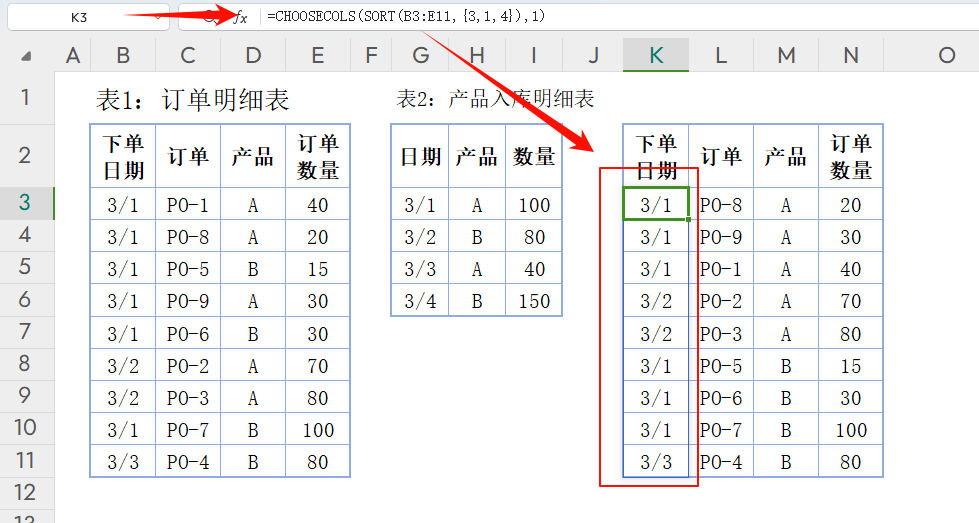Image resolution: width=979 pixels, height=523 pixels.
Task: Select cell I3 with value 100
Action: (x=534, y=204)
